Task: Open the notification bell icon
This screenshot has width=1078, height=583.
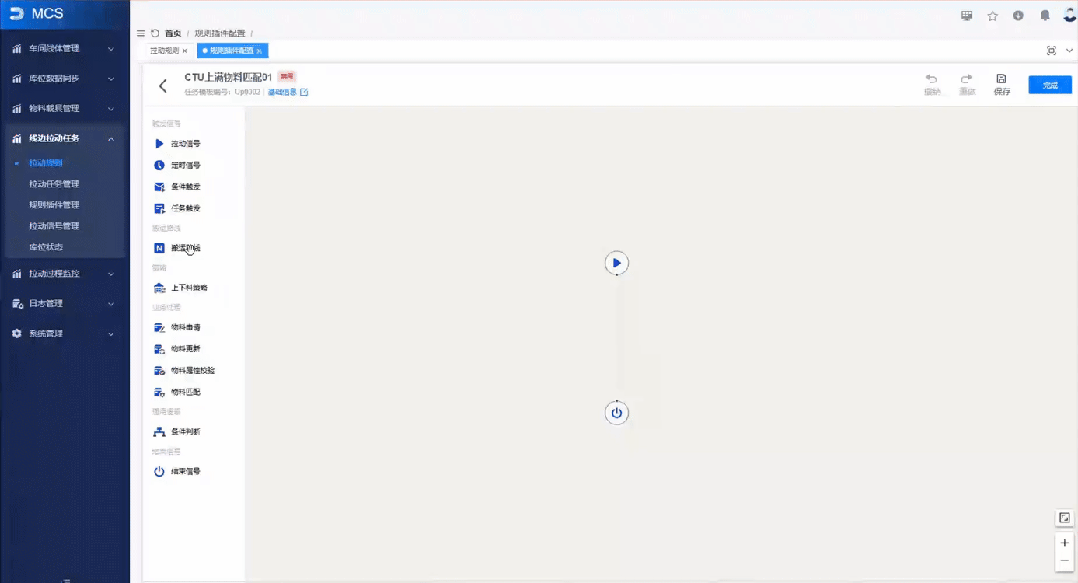Action: click(x=1044, y=15)
